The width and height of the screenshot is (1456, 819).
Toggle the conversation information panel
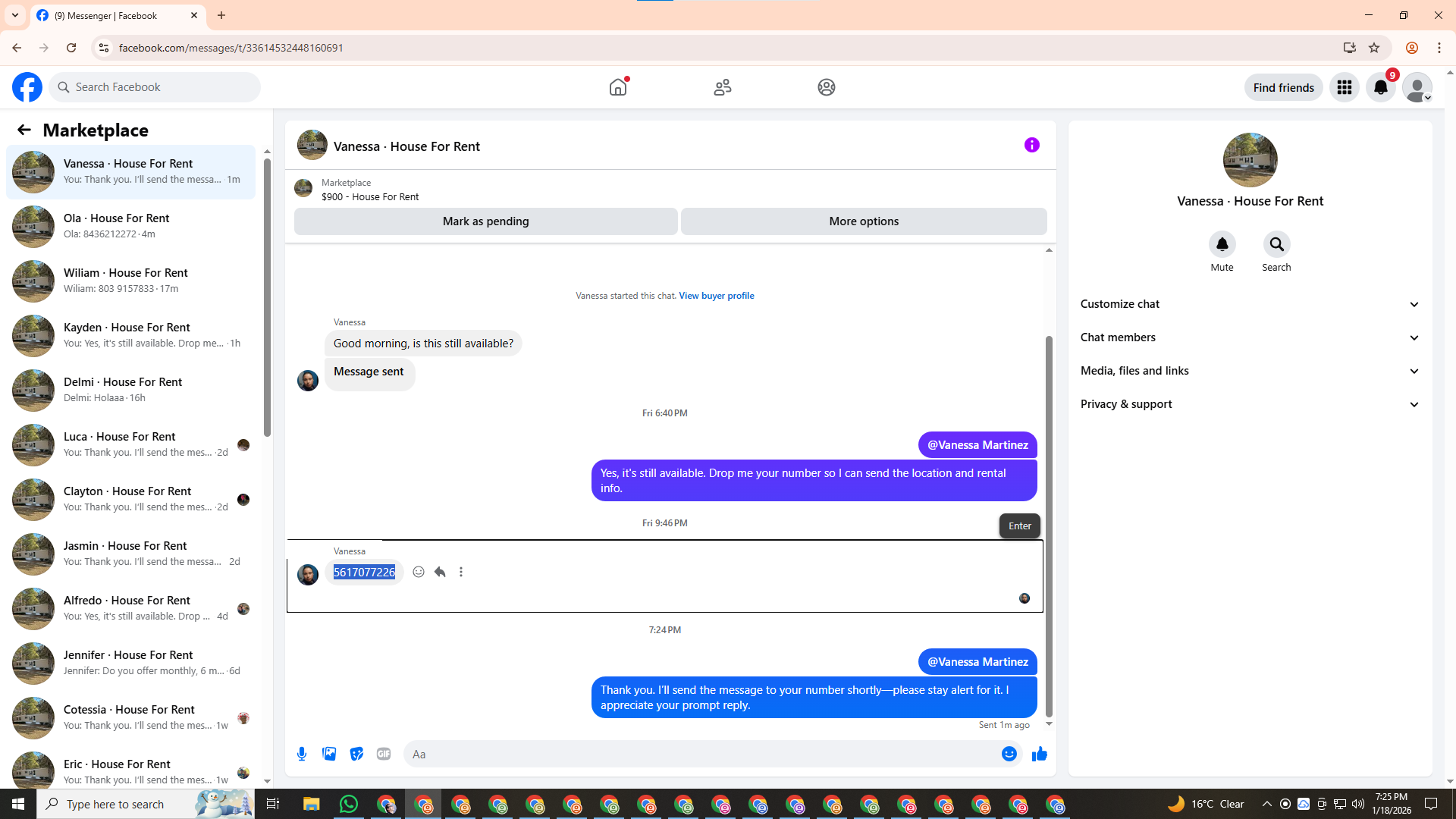point(1031,145)
